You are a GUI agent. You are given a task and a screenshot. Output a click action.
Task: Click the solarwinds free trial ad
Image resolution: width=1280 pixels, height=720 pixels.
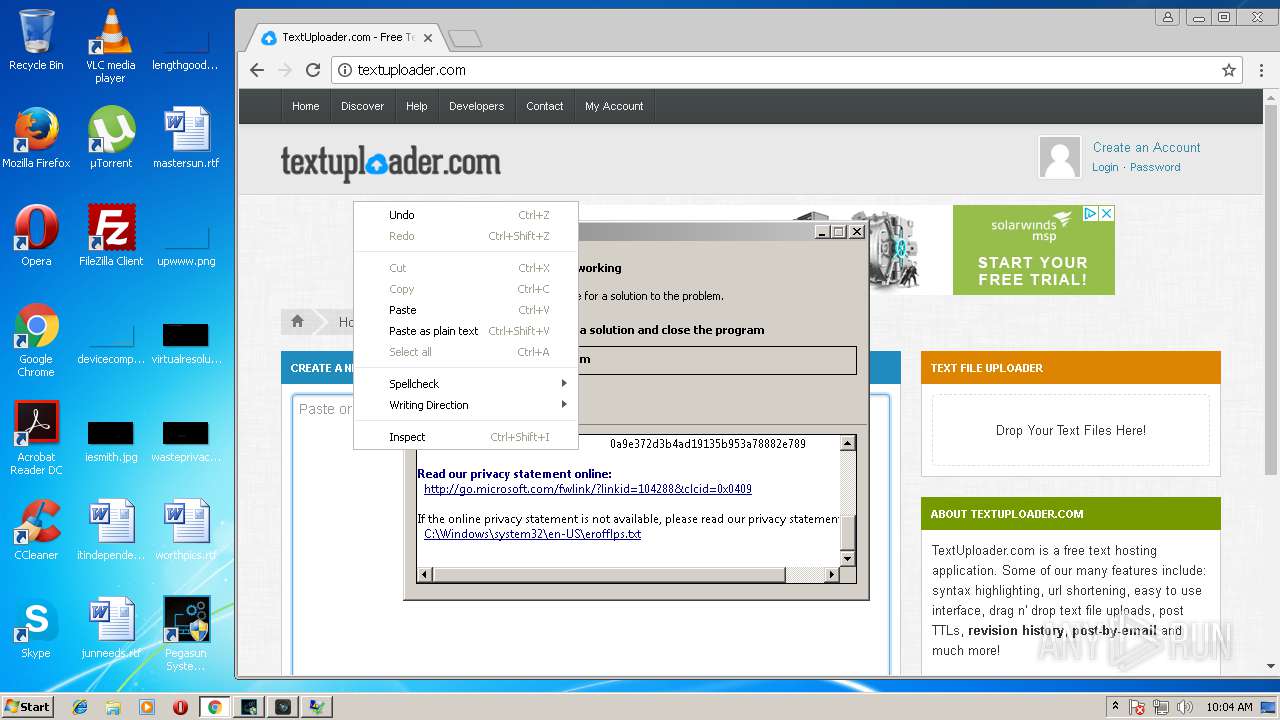coord(1033,250)
